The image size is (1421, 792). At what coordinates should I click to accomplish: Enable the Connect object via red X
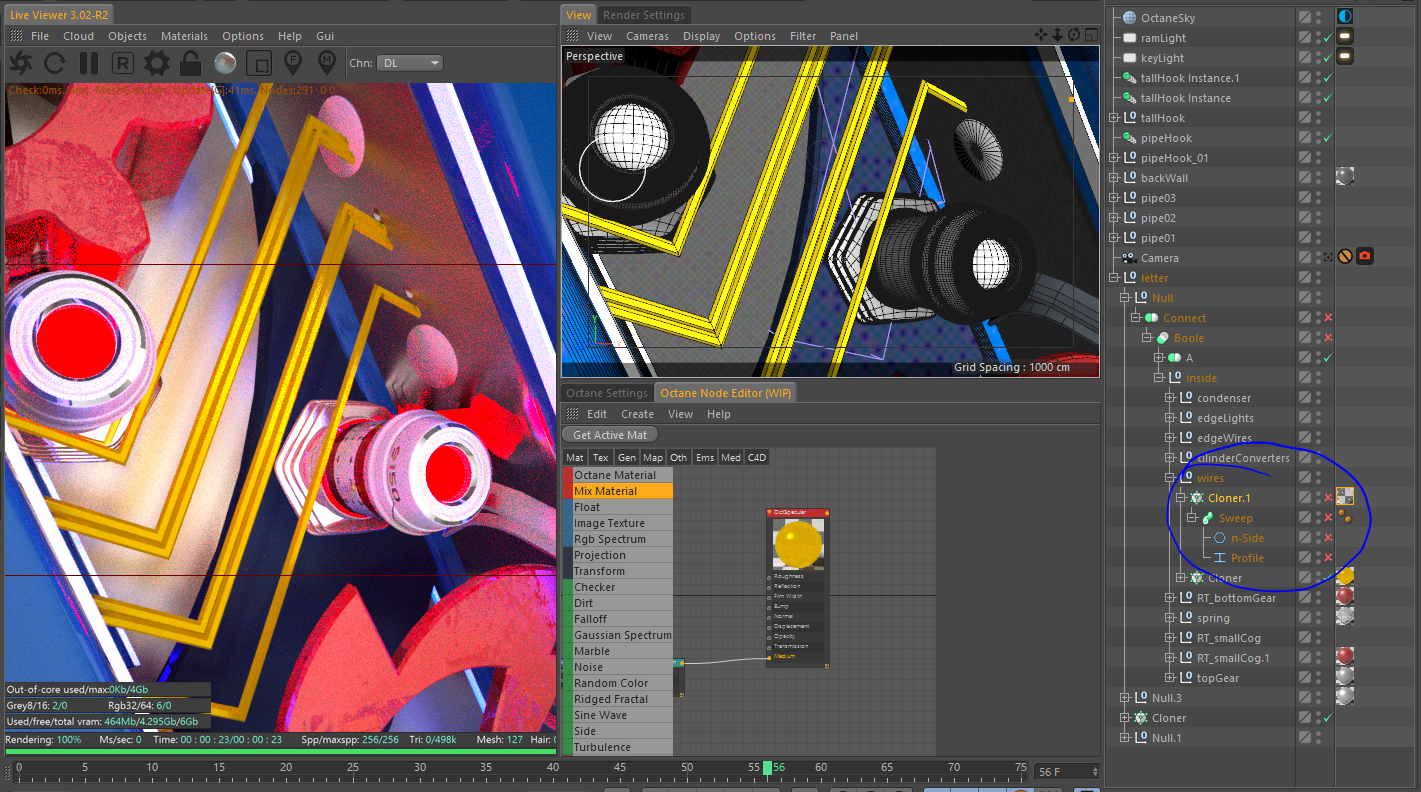1328,318
